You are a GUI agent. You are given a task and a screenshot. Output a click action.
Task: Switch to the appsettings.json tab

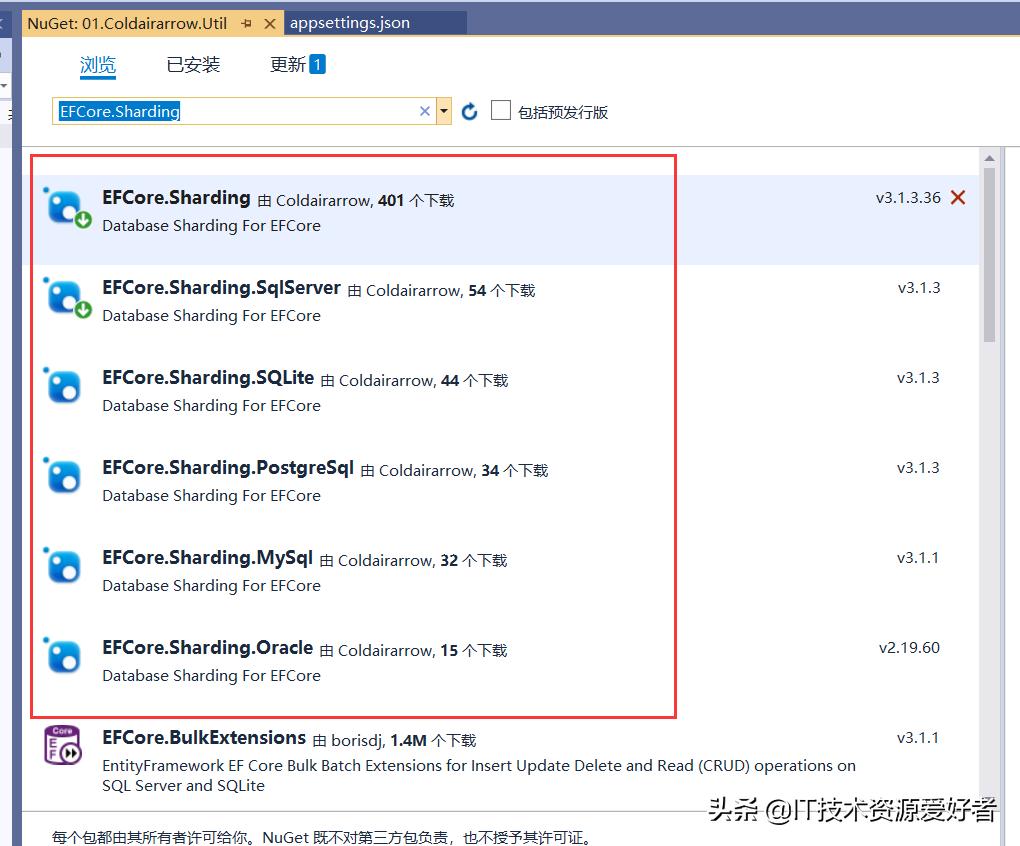point(353,20)
